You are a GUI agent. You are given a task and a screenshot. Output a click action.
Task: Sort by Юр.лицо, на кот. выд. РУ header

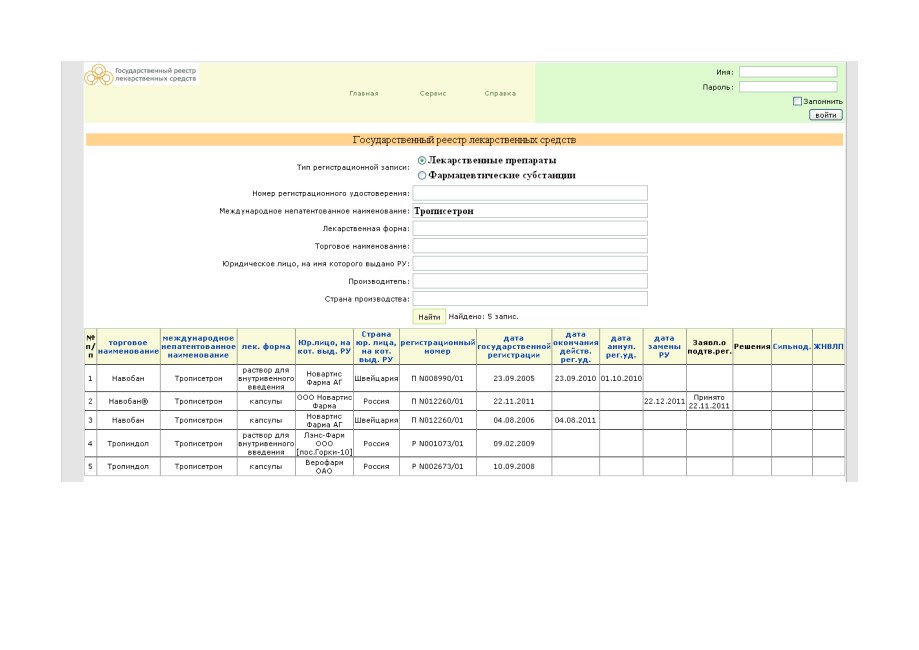pyautogui.click(x=324, y=347)
